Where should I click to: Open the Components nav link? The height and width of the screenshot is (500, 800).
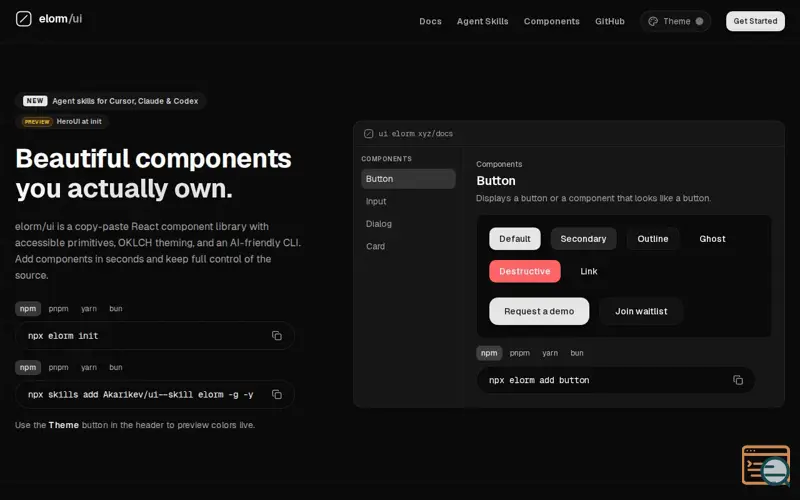click(x=552, y=21)
